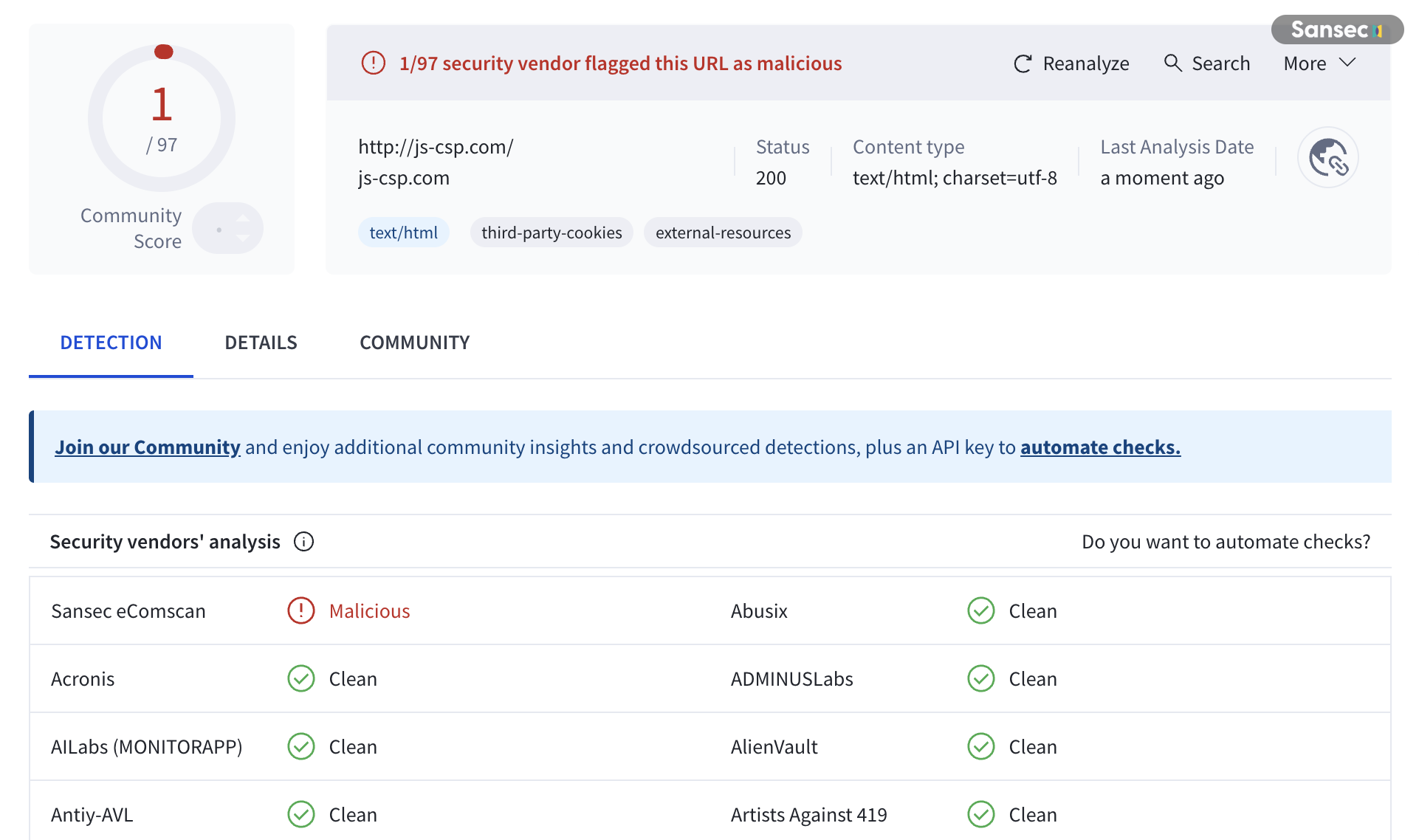The height and width of the screenshot is (840, 1419).
Task: Switch to the DETAILS tab
Action: tap(261, 342)
